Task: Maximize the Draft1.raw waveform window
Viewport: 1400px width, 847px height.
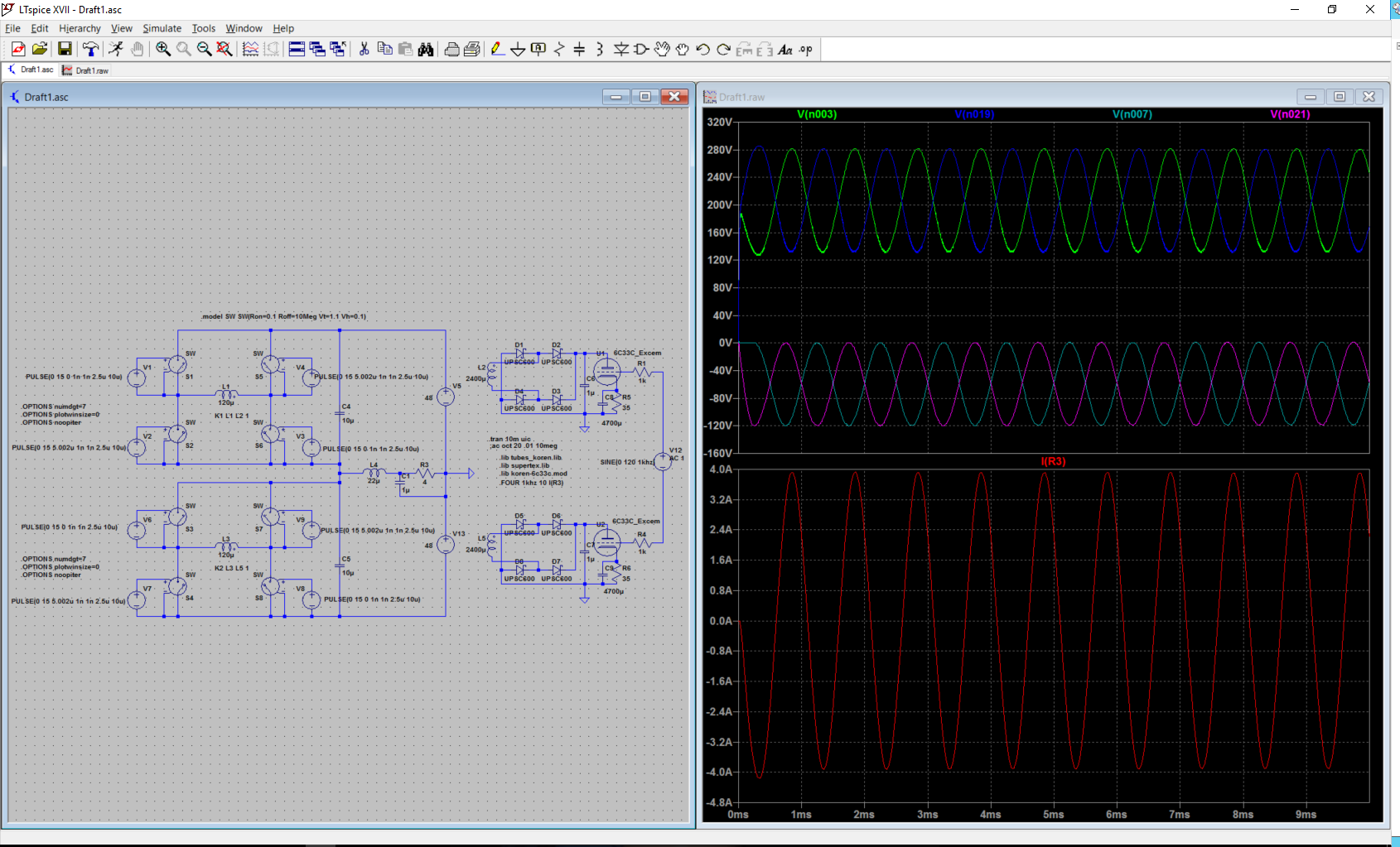Action: tap(1340, 97)
